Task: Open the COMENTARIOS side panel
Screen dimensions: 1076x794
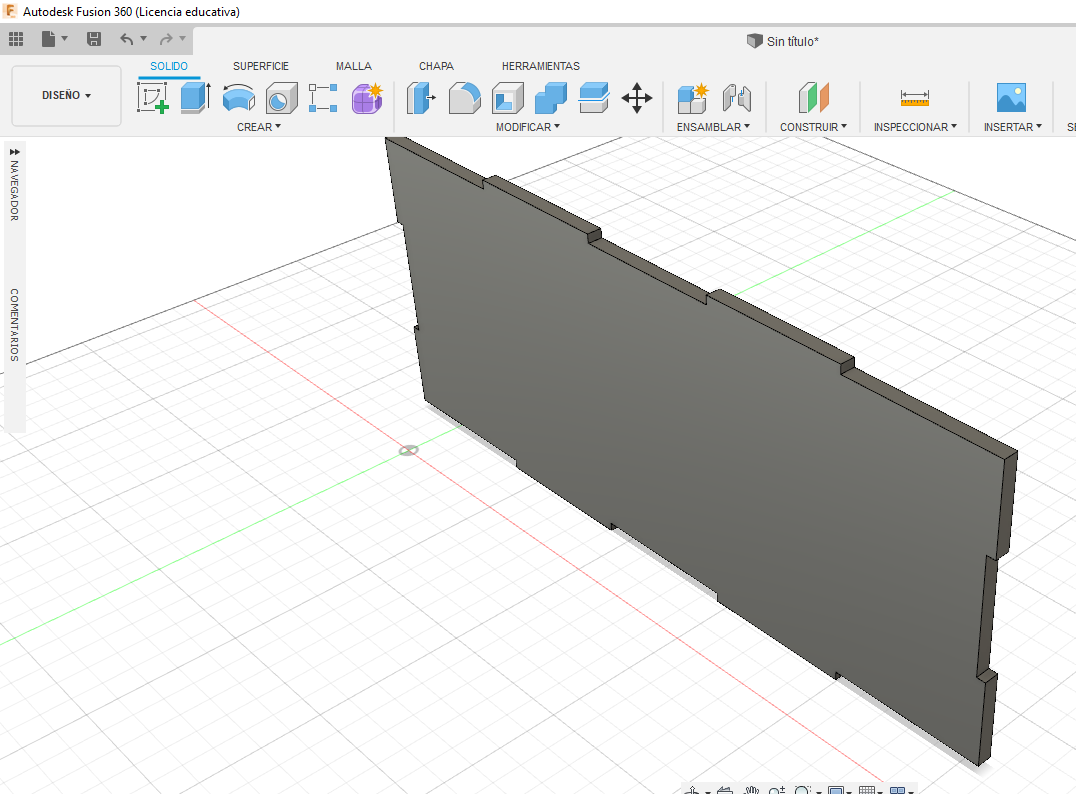Action: click(14, 325)
